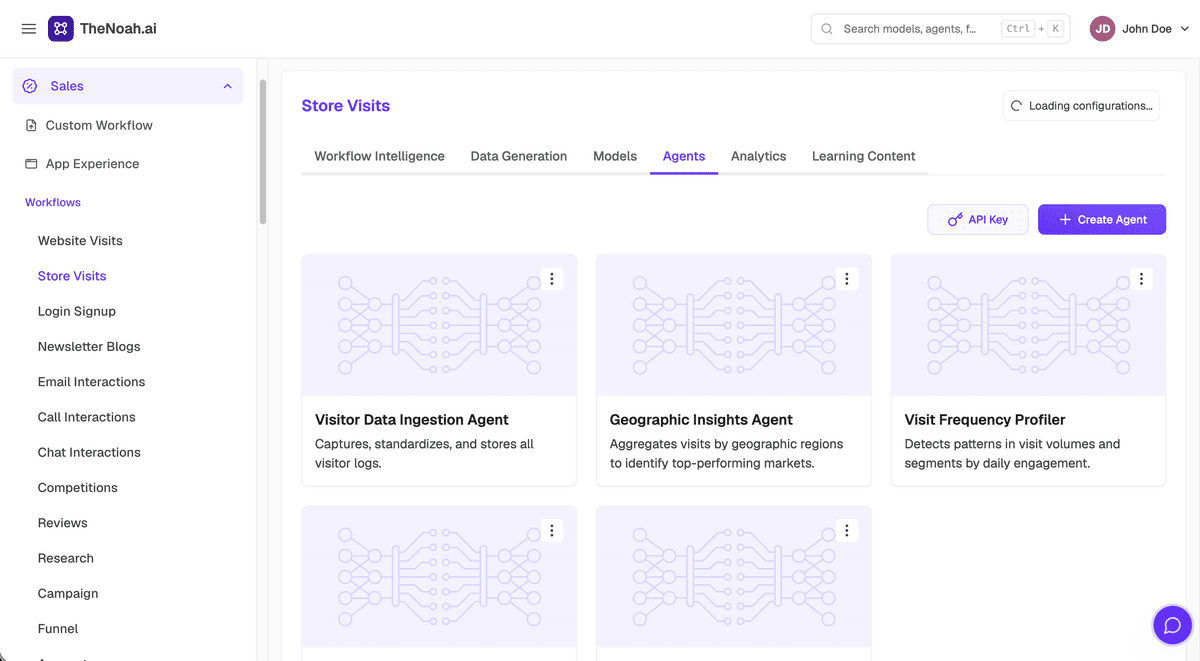
Task: Click the Visitor Data Ingestion Agent title
Action: point(412,420)
